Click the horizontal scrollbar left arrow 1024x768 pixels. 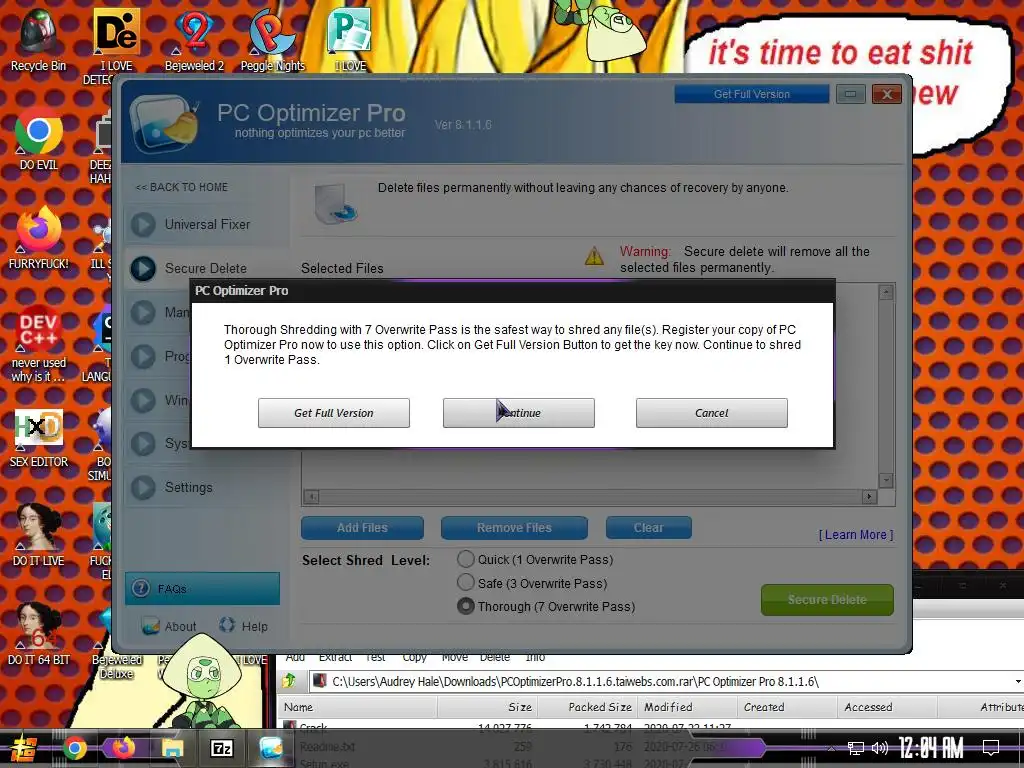(x=312, y=497)
